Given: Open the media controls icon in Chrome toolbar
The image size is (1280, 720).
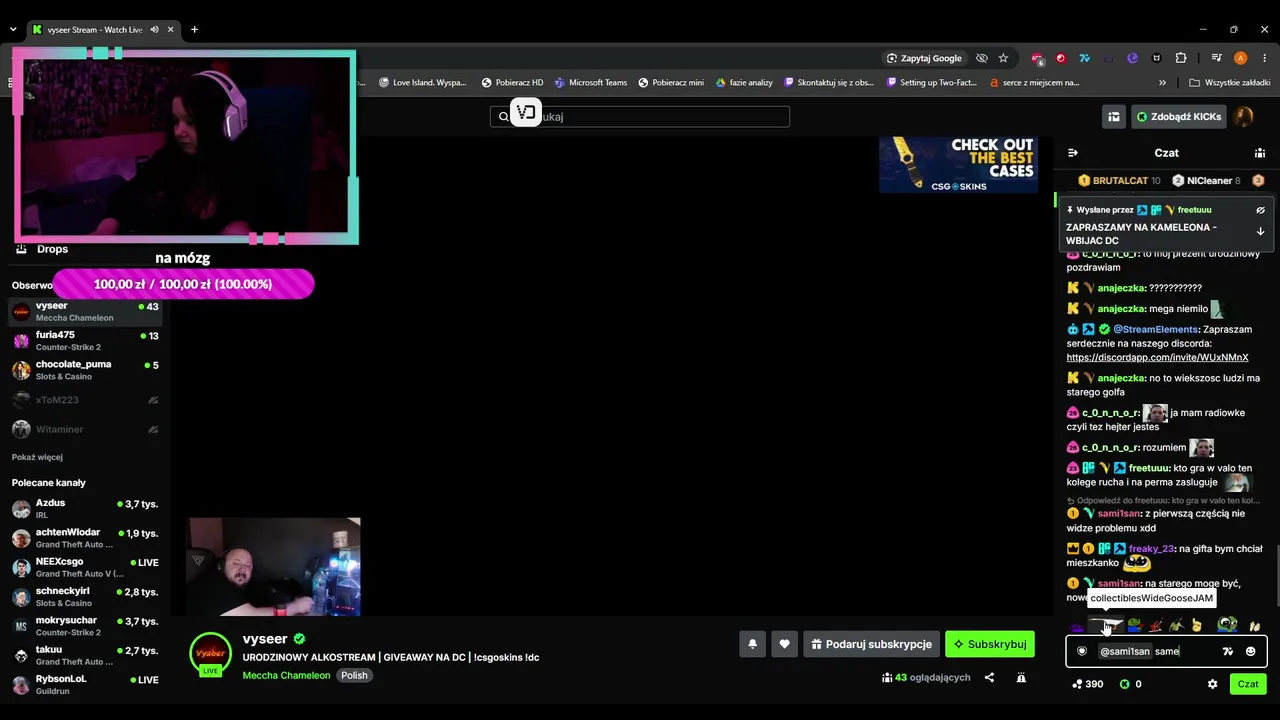Looking at the screenshot, I should (x=1217, y=58).
